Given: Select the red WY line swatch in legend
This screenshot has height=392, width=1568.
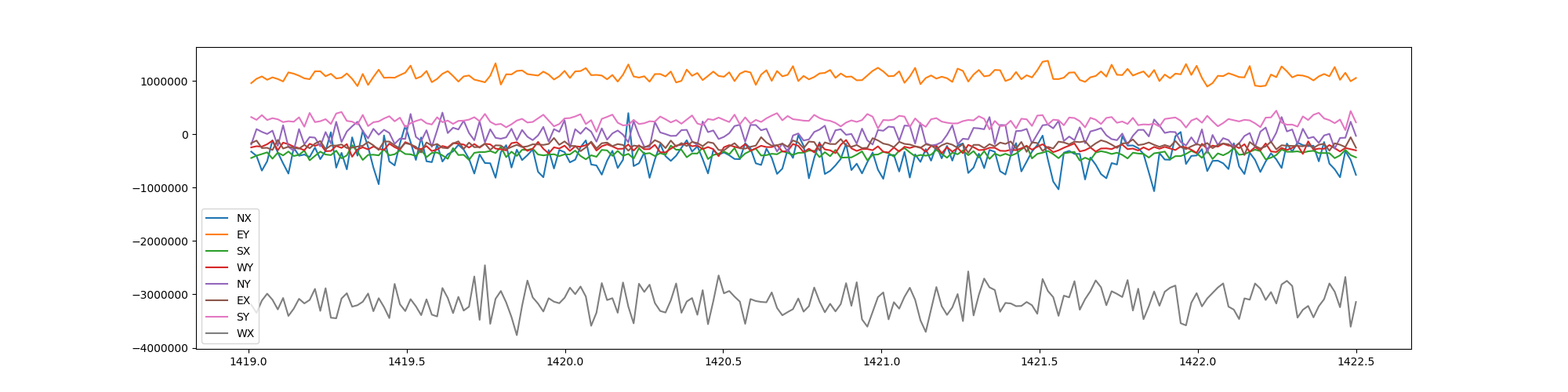Looking at the screenshot, I should (217, 267).
